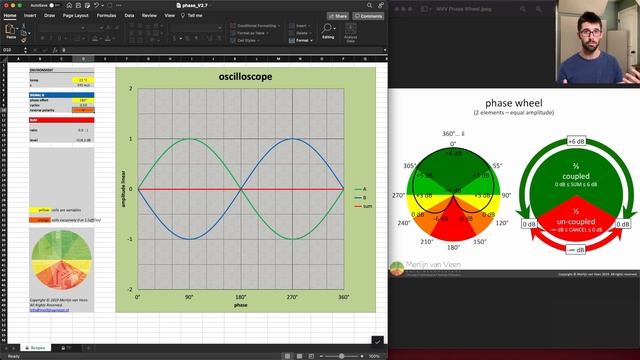Open the Page Layout ribbon tab

coord(76,16)
